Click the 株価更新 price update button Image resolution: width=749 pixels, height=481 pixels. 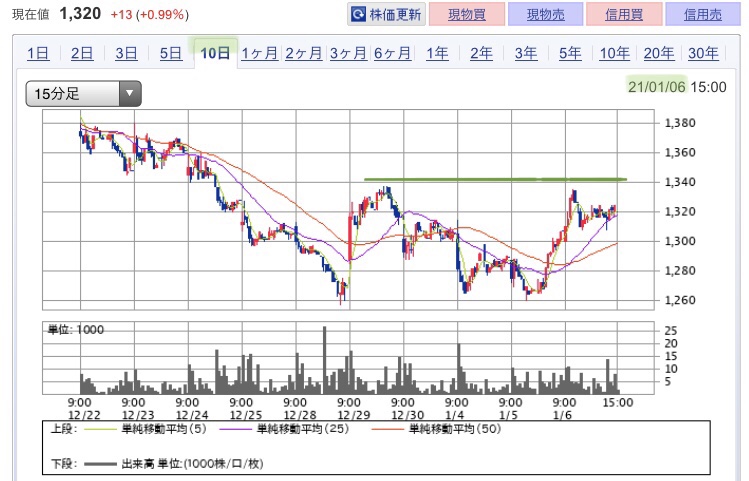tap(386, 14)
